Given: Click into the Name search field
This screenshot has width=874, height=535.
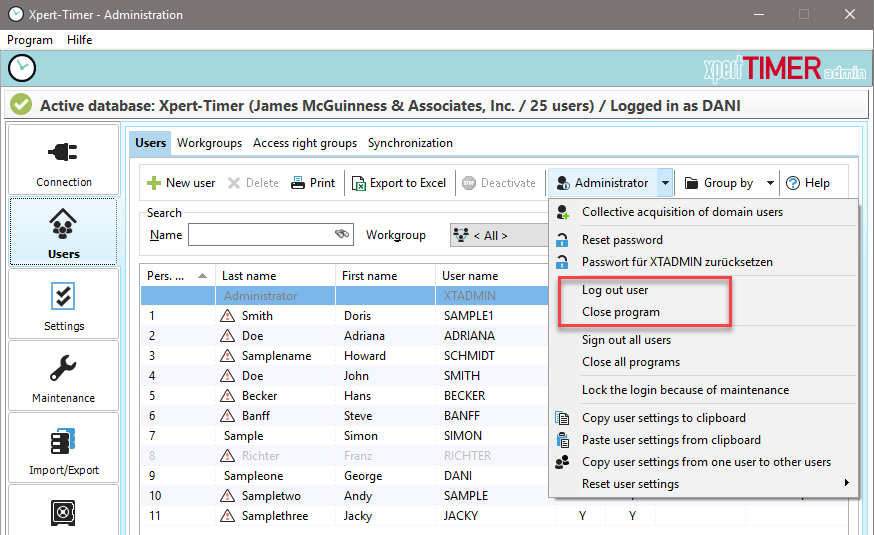Looking at the screenshot, I should [x=260, y=235].
